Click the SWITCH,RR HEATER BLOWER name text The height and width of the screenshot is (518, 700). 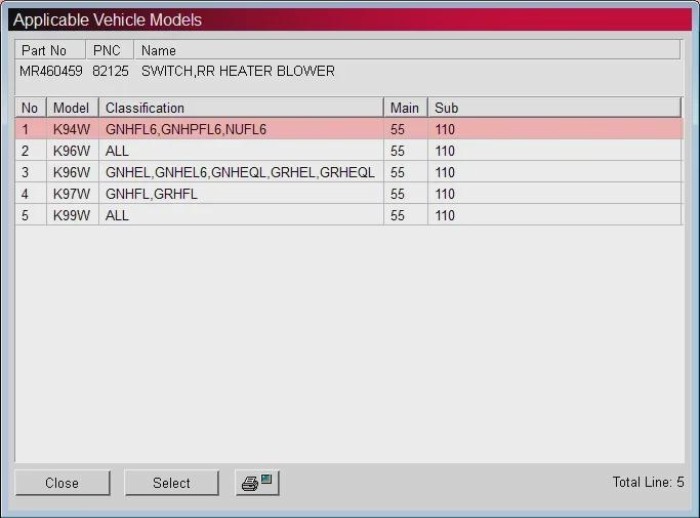(238, 71)
